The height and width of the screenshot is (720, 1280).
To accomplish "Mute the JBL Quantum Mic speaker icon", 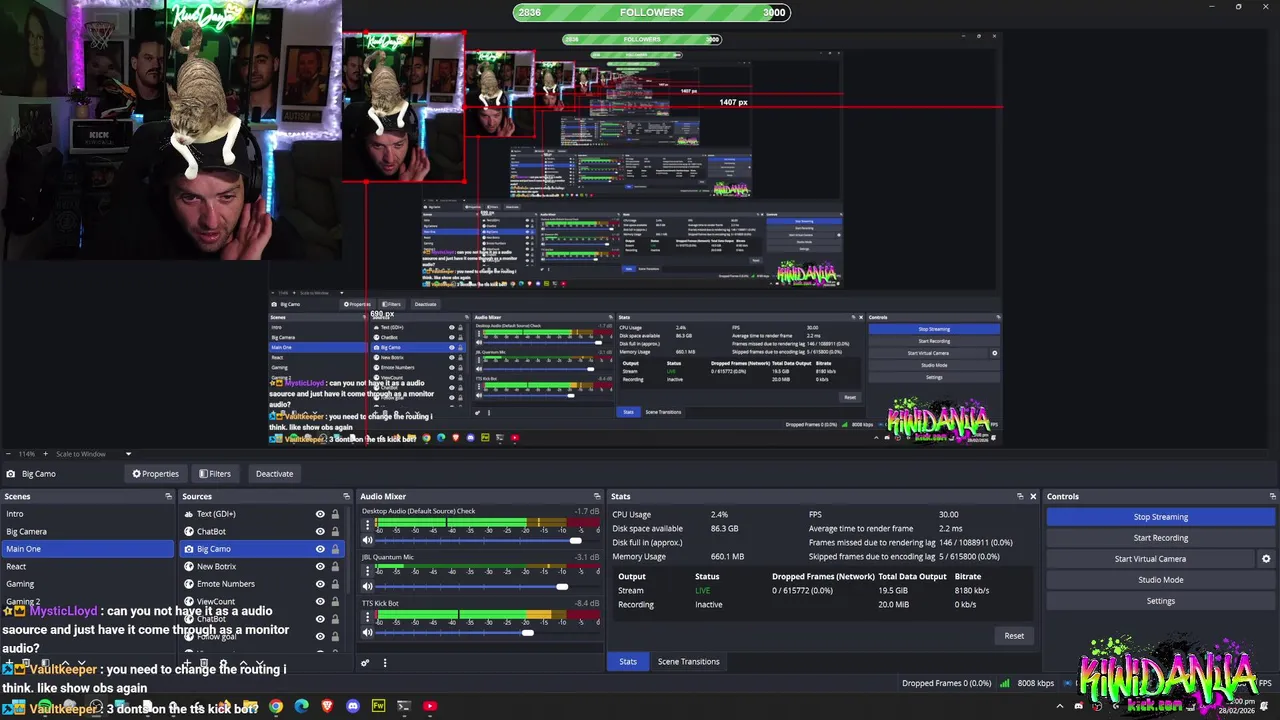I will tap(367, 587).
